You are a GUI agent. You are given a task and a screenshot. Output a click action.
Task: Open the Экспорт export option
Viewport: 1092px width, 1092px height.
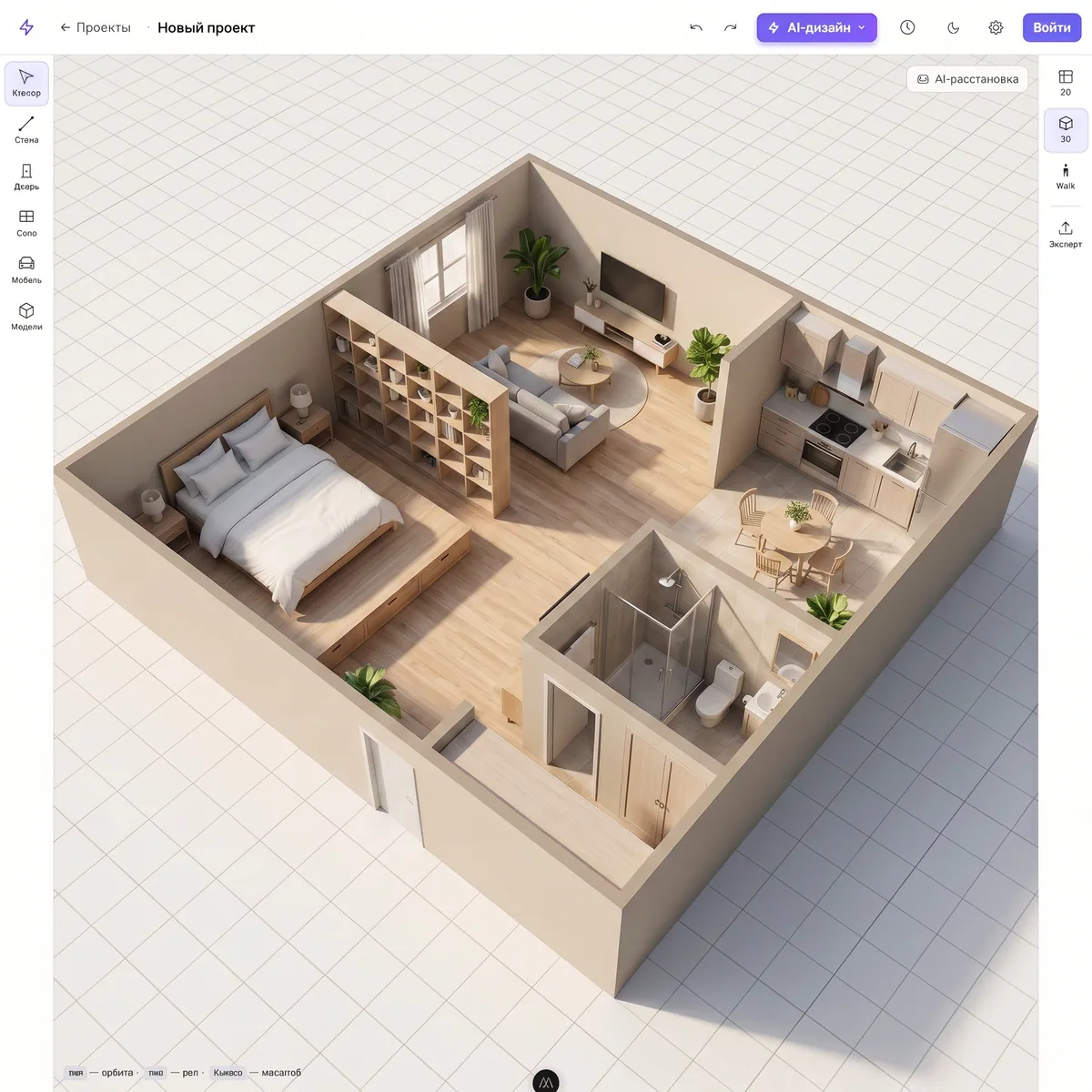[x=1066, y=234]
